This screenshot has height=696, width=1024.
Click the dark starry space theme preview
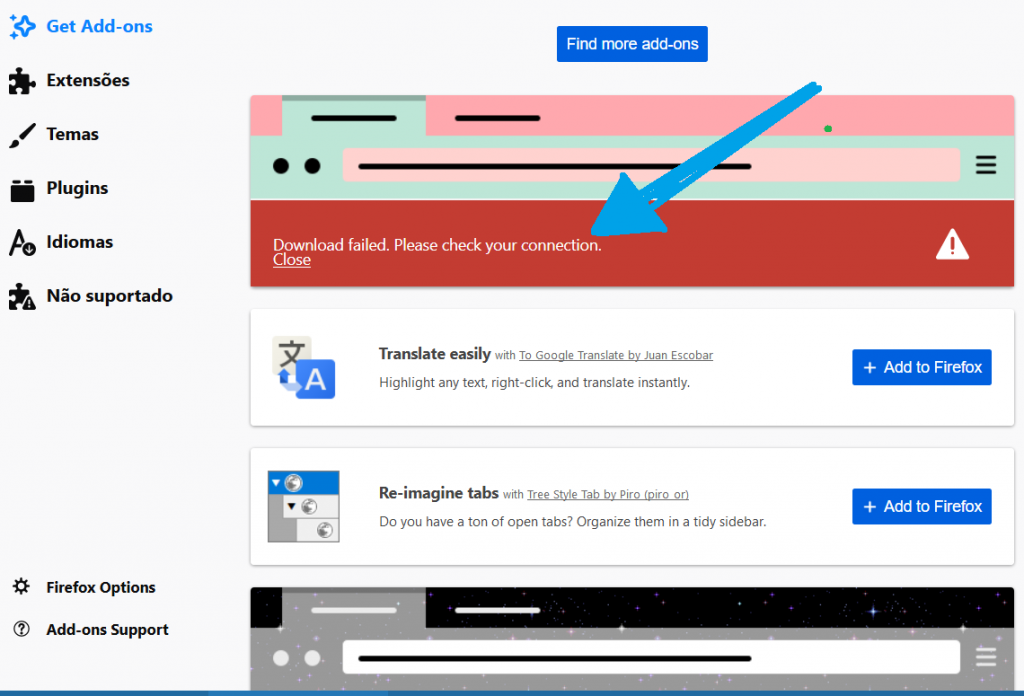coord(632,639)
